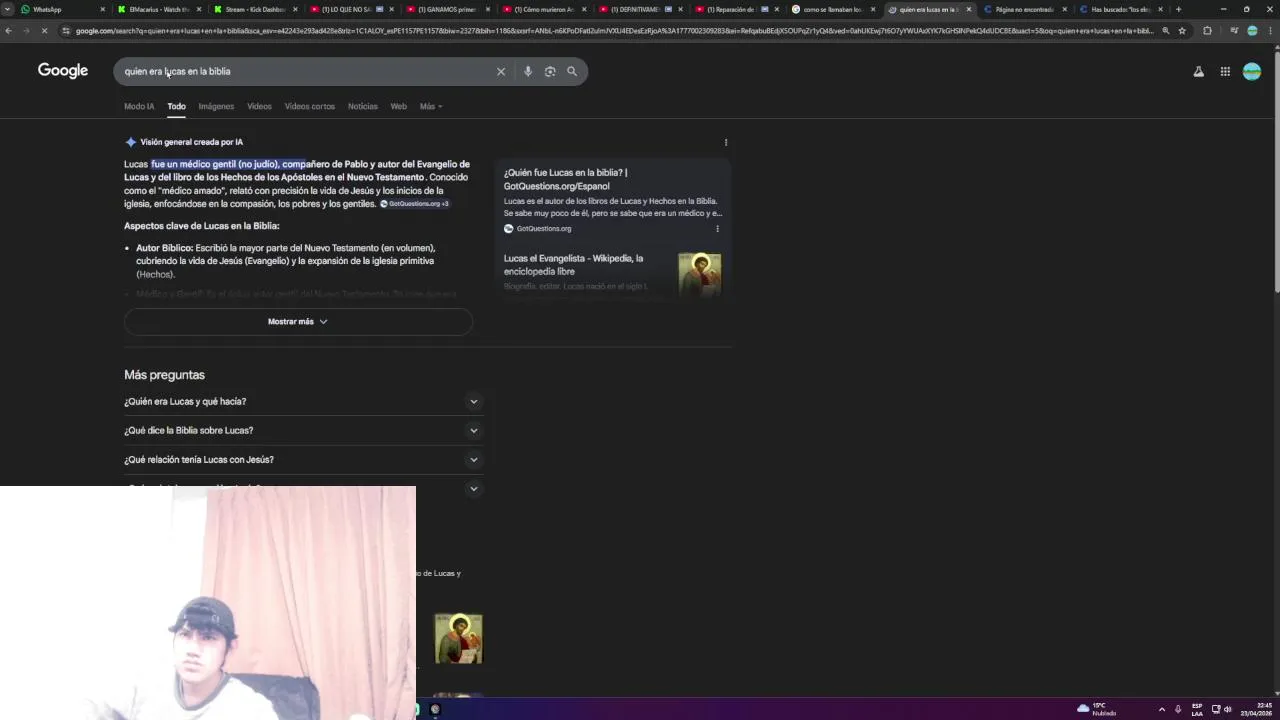Click the magnifying glass search button

point(572,71)
